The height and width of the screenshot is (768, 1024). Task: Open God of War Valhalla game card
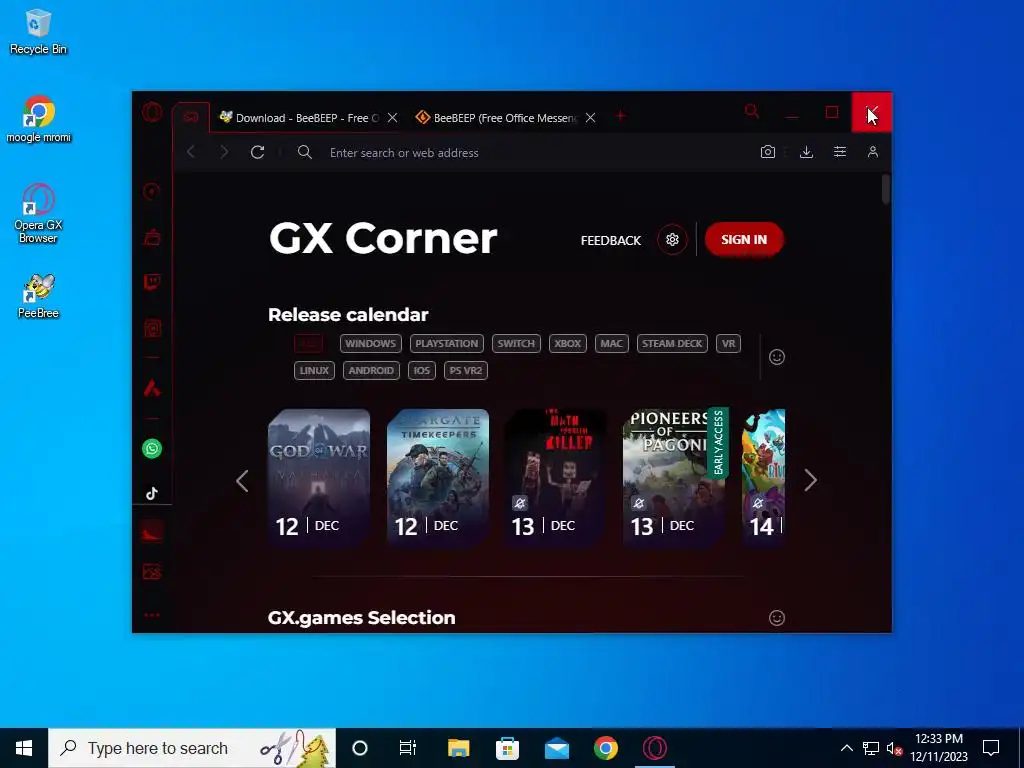tap(319, 478)
